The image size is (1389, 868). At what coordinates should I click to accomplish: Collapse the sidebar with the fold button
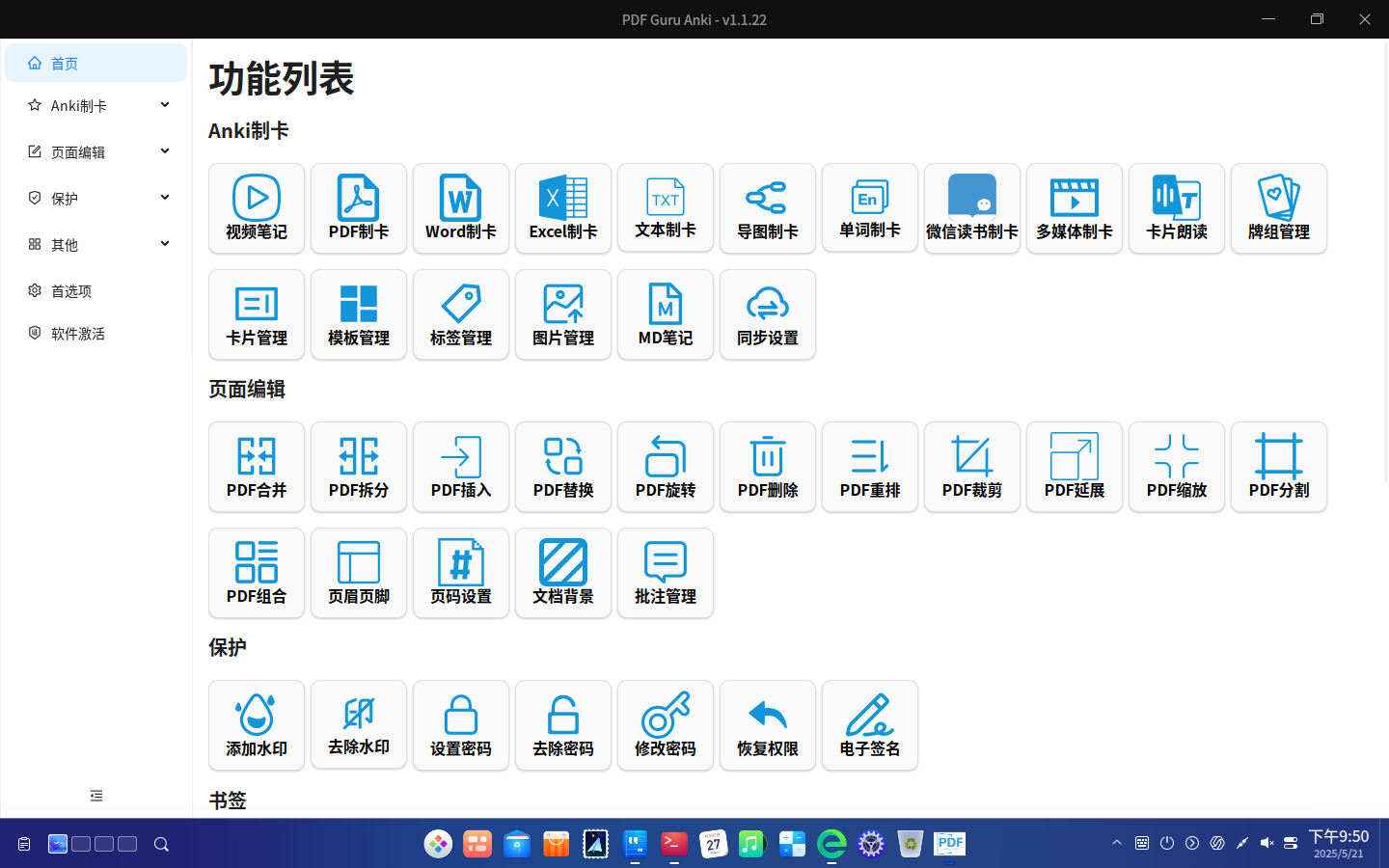point(96,796)
